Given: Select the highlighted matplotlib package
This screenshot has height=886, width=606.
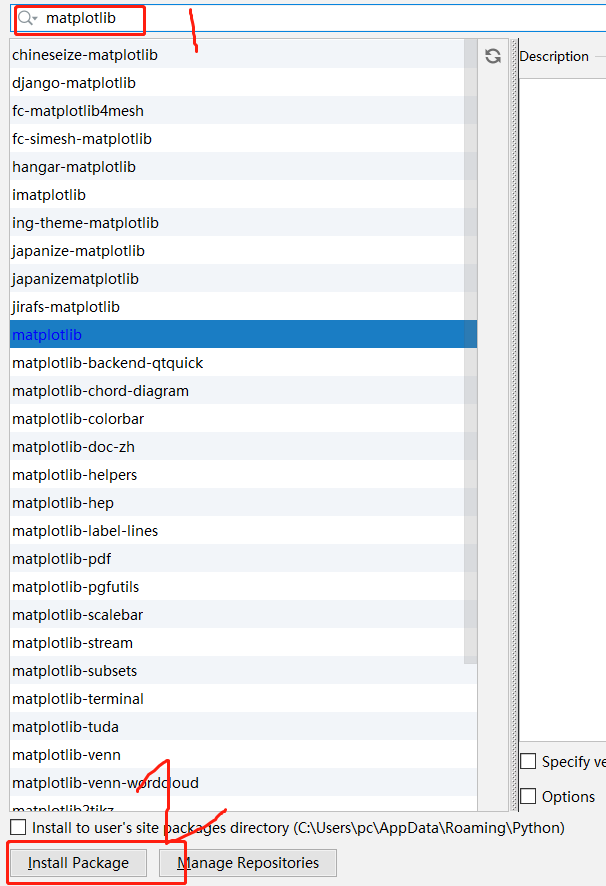Looking at the screenshot, I should click(243, 335).
